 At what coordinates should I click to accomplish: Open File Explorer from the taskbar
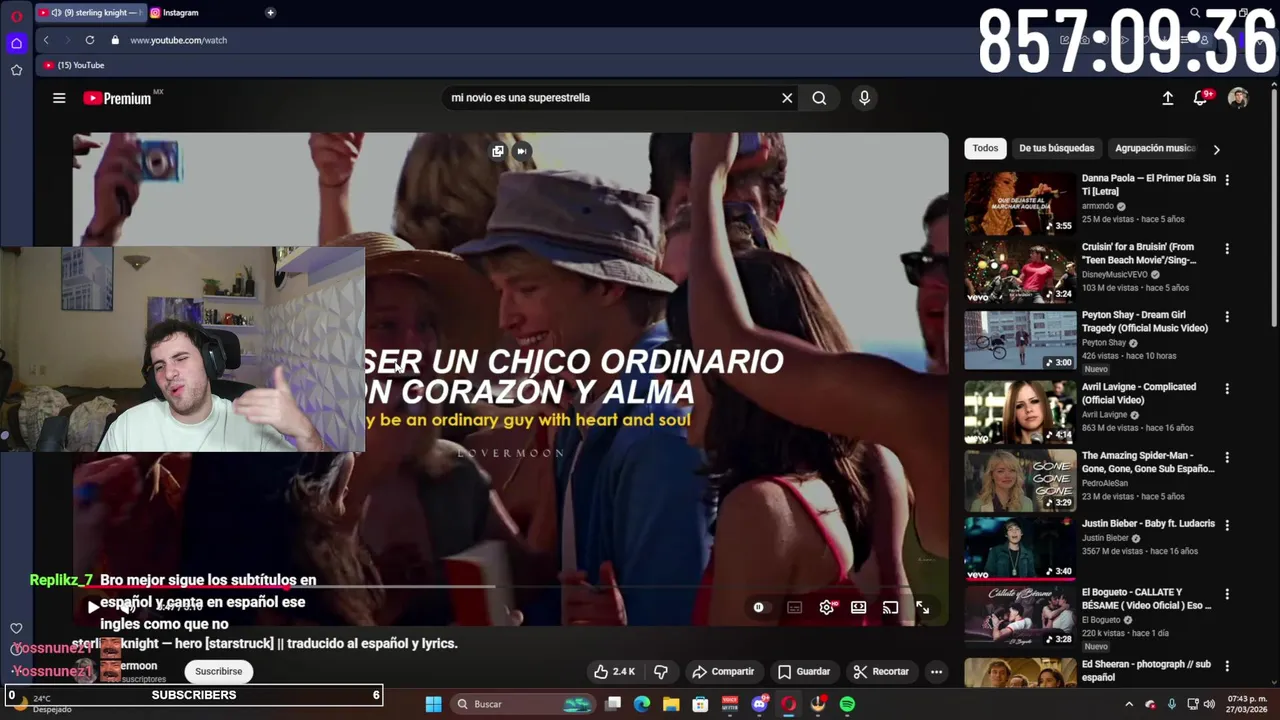(x=671, y=704)
